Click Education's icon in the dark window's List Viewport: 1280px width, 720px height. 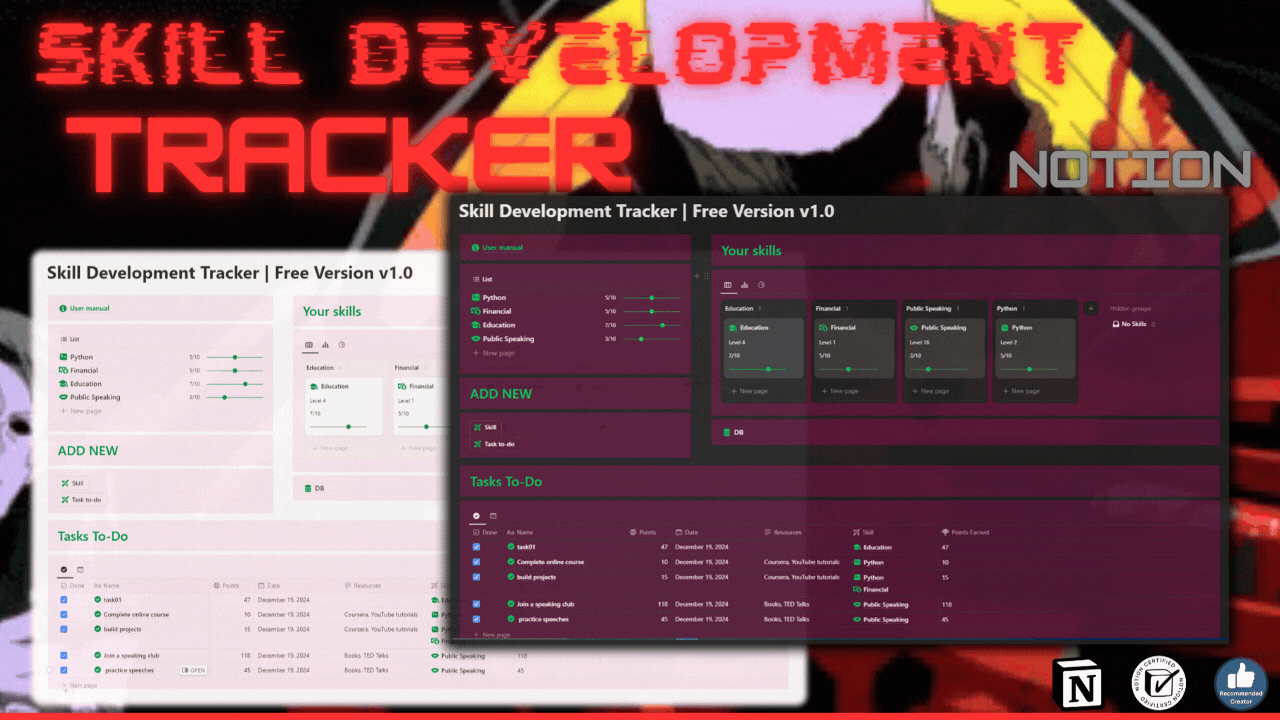(476, 325)
